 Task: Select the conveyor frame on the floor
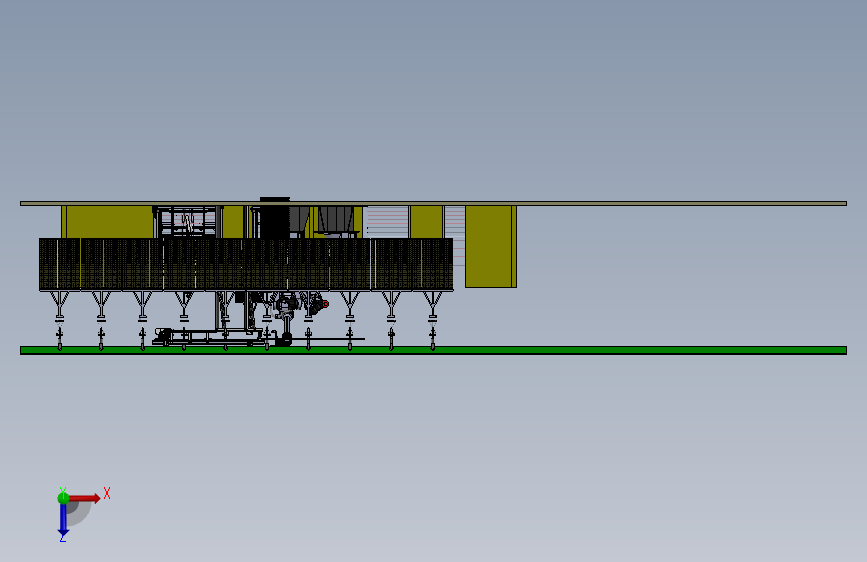[x=210, y=336]
